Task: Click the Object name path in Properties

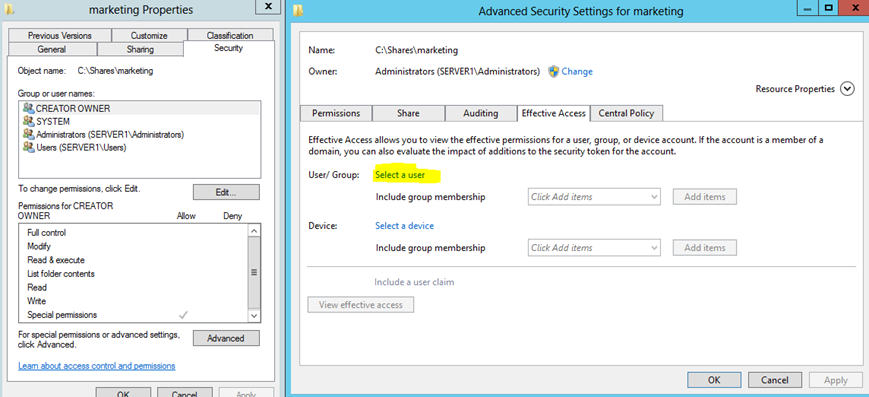Action: (x=115, y=71)
